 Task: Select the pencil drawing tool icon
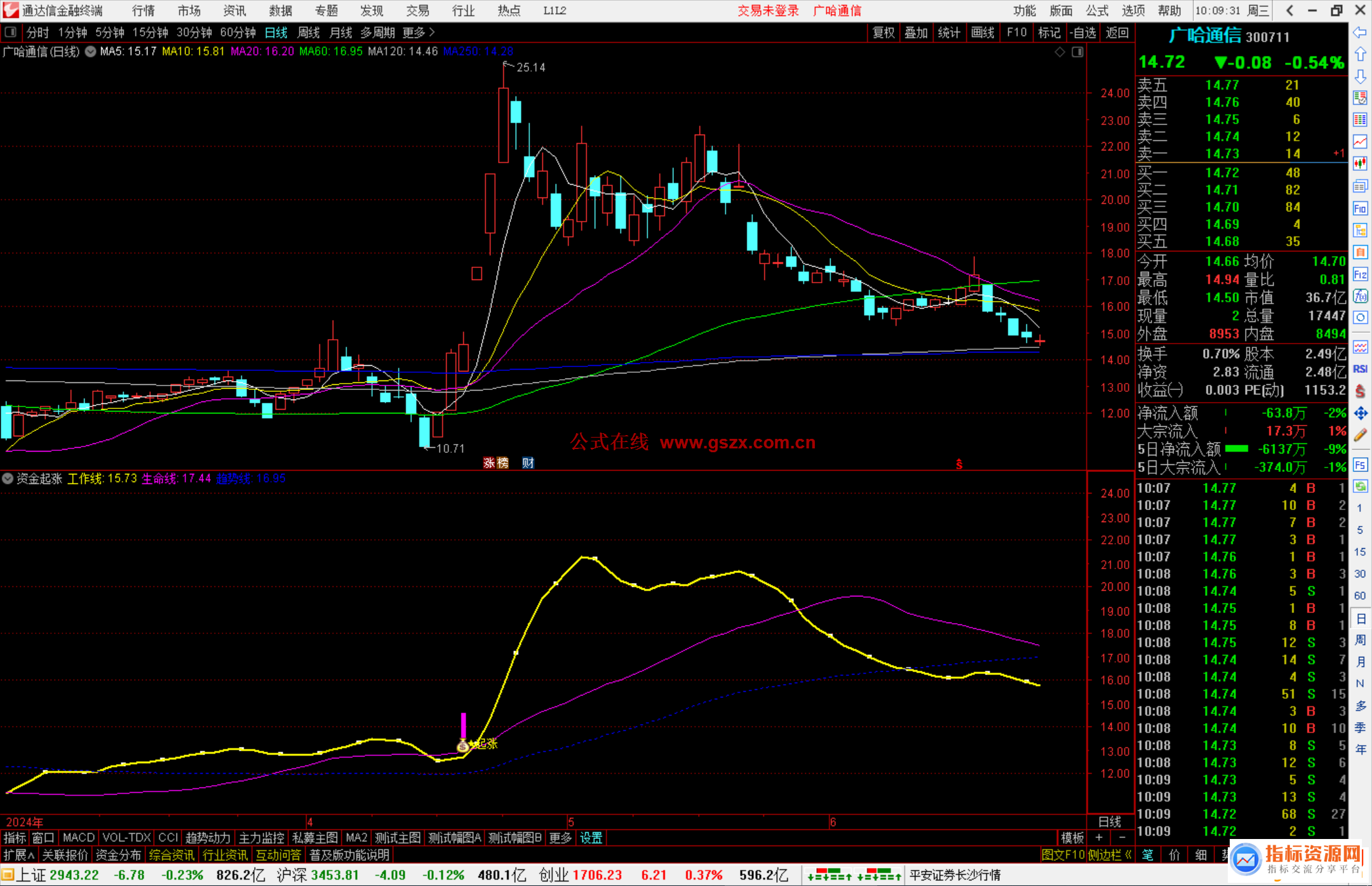1360,436
